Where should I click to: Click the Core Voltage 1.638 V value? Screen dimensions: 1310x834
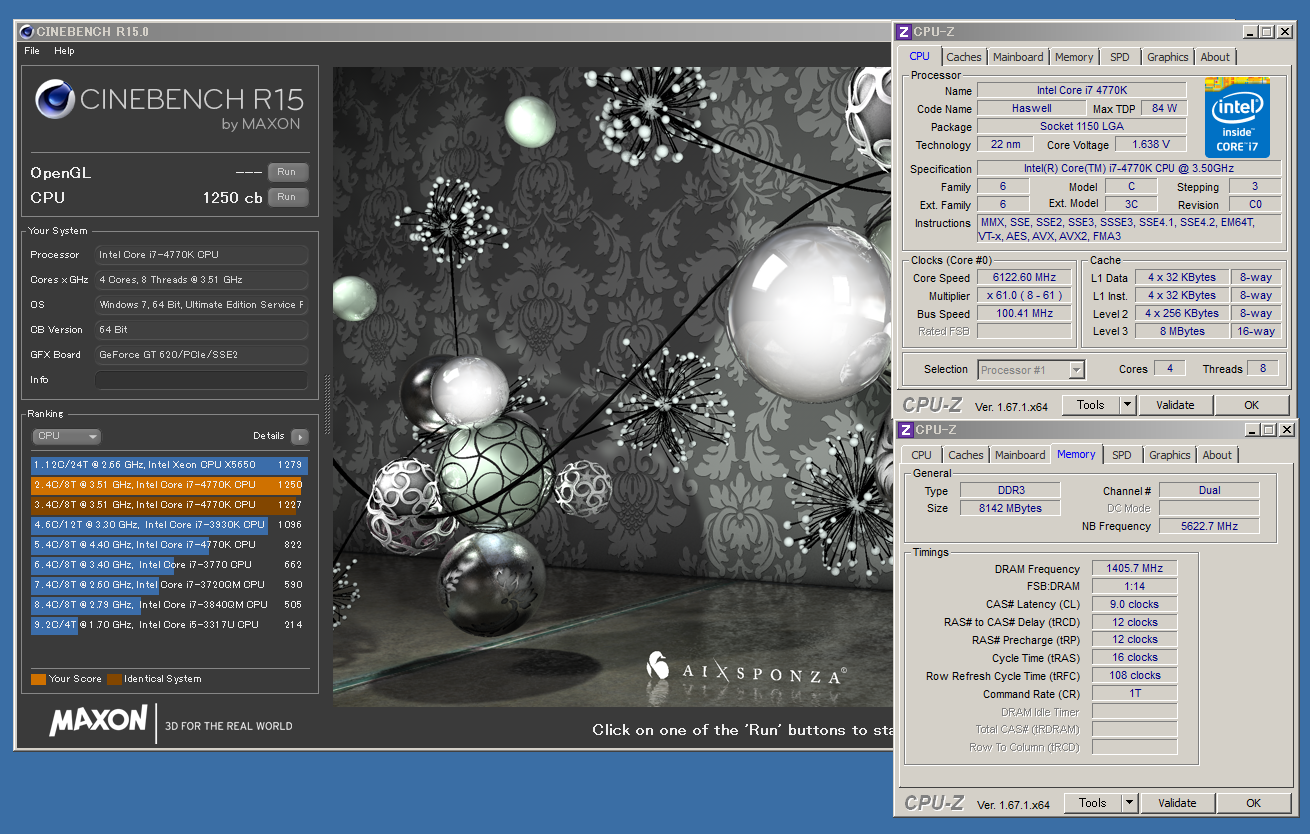(1150, 144)
